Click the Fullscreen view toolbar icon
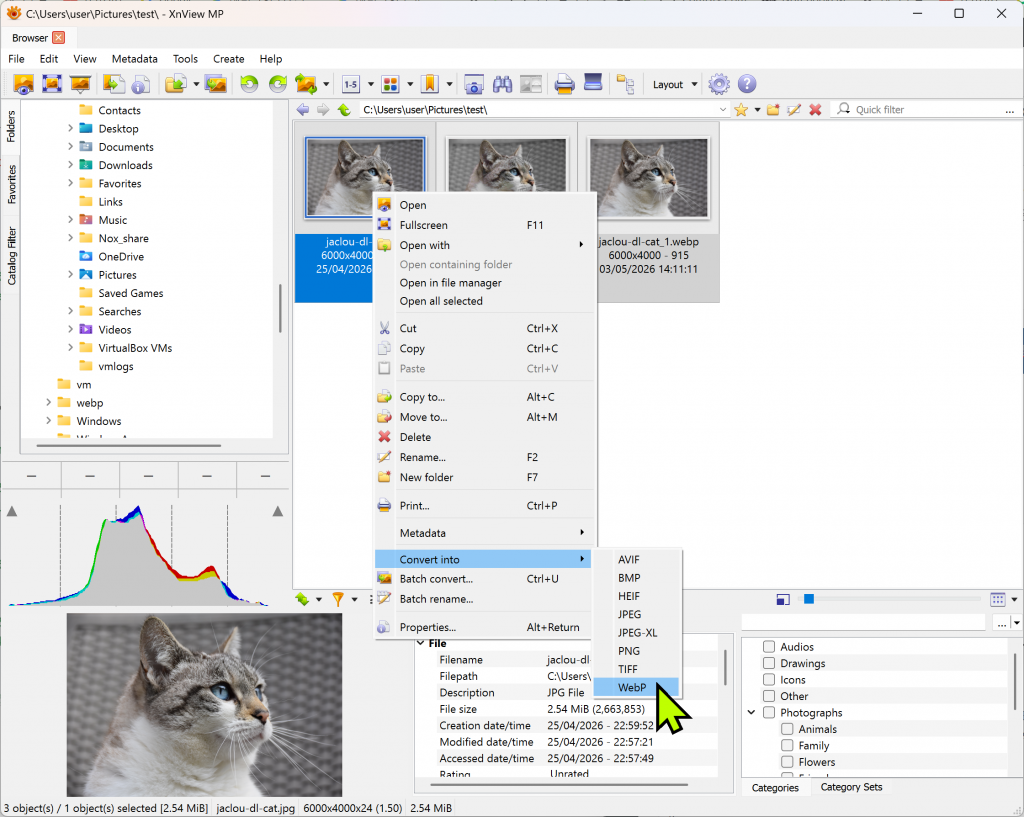The width and height of the screenshot is (1024, 817). click(x=52, y=84)
